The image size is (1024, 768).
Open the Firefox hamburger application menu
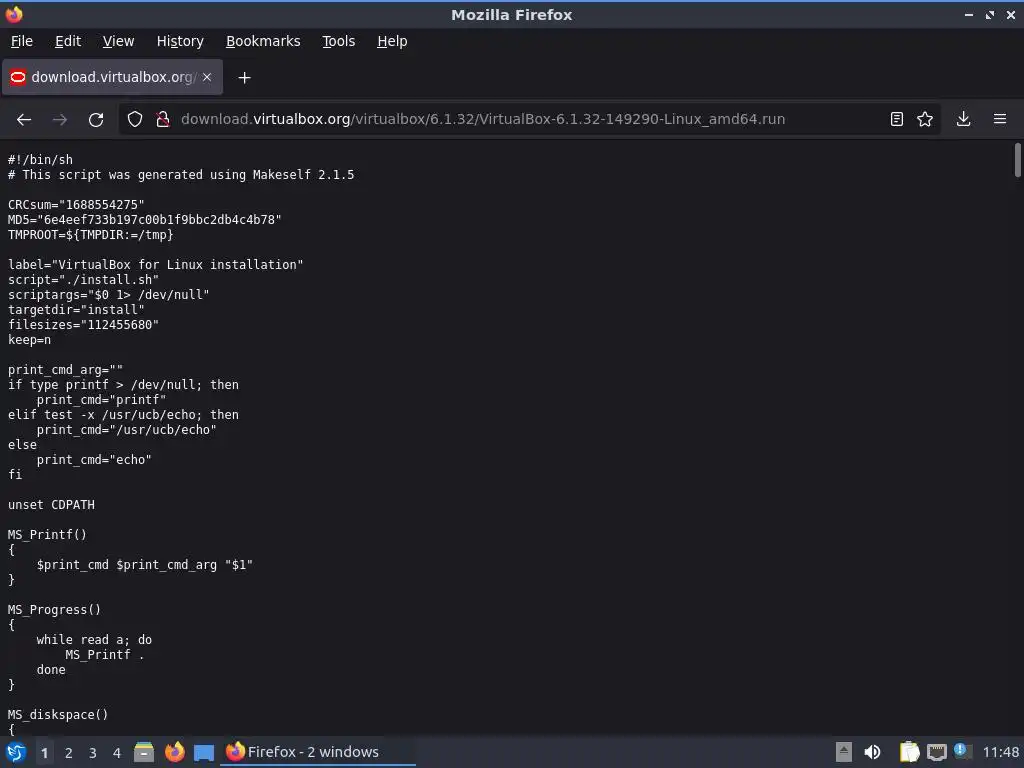[1000, 120]
